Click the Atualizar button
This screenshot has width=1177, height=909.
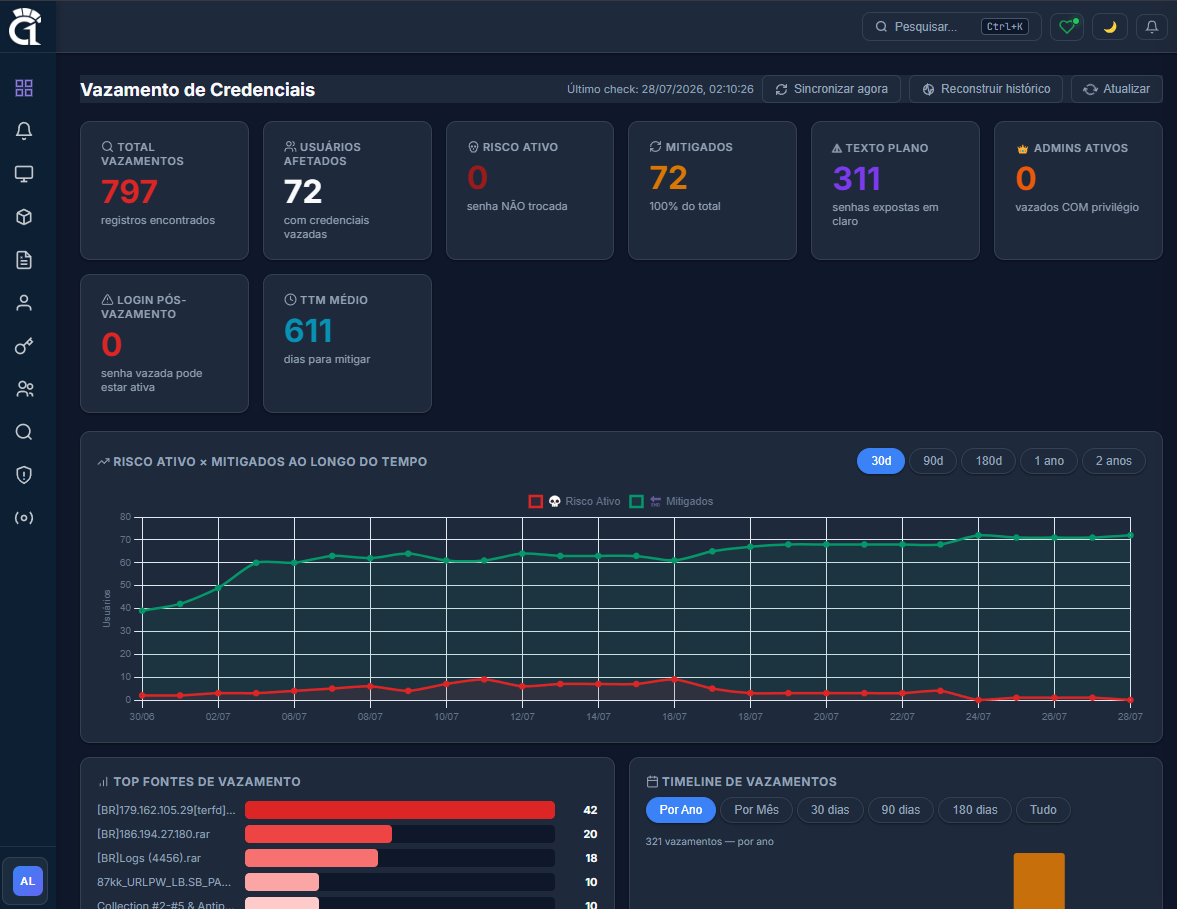click(x=1116, y=89)
